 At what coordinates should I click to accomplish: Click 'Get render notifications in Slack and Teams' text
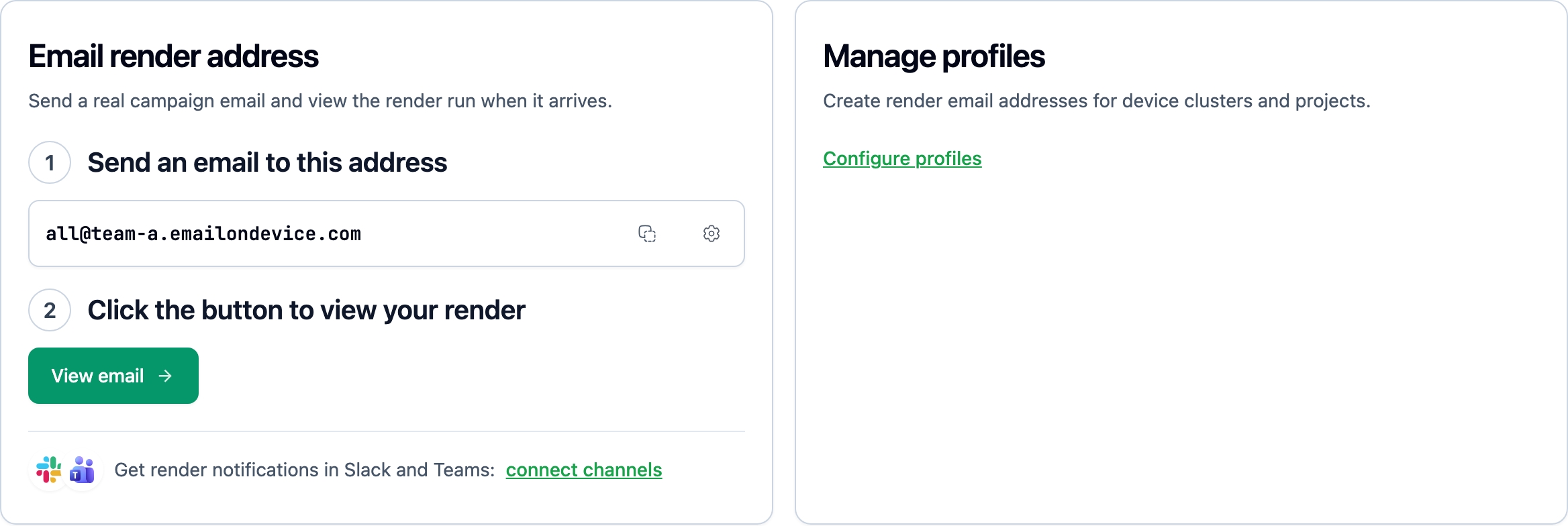[x=305, y=470]
